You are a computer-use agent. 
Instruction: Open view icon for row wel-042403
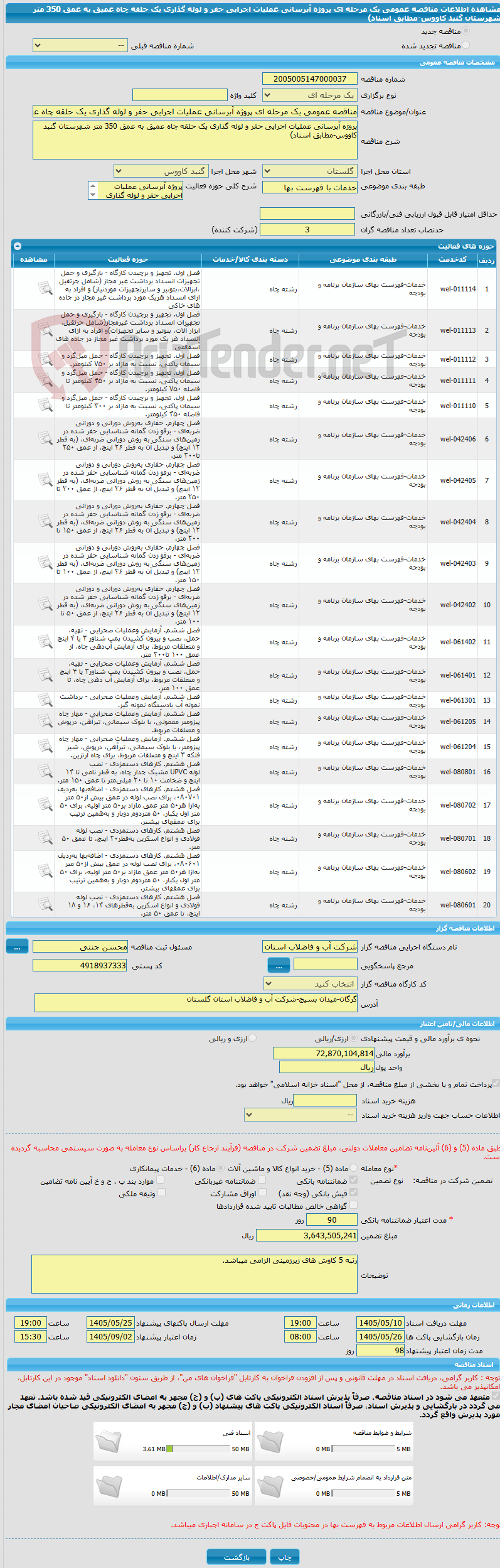pos(45,563)
